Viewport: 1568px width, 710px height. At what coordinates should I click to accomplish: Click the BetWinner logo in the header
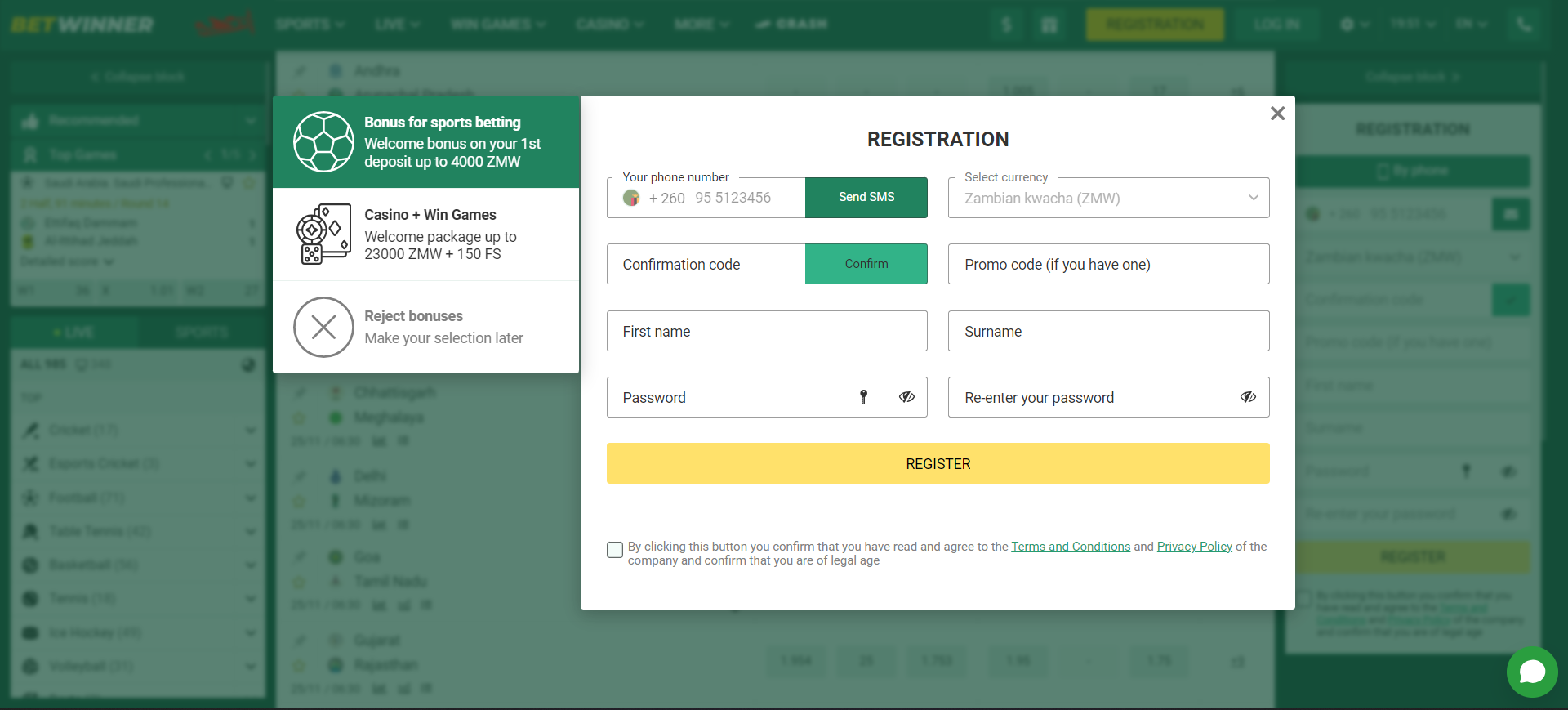click(x=82, y=25)
